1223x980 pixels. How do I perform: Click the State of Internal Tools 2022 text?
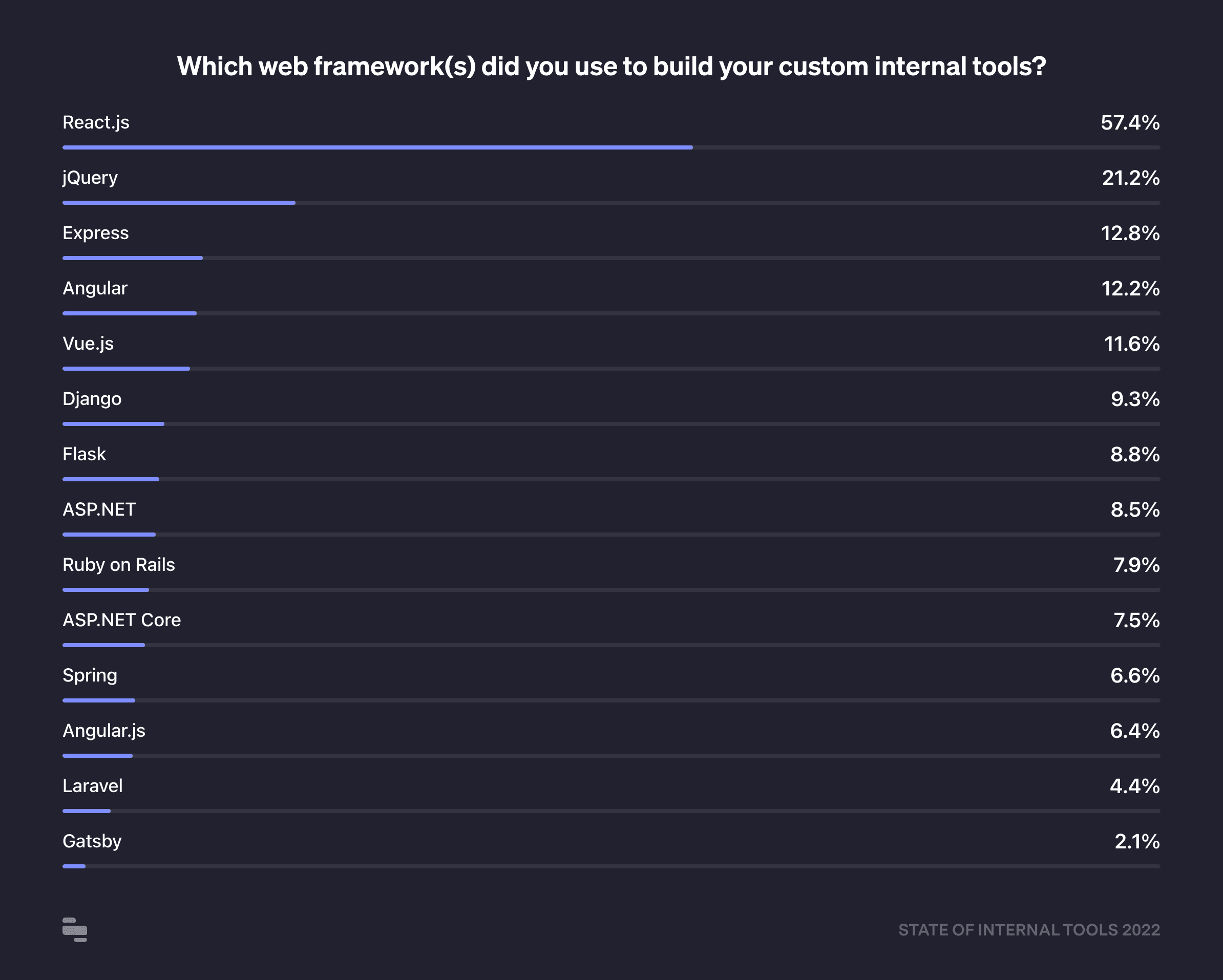[1029, 930]
